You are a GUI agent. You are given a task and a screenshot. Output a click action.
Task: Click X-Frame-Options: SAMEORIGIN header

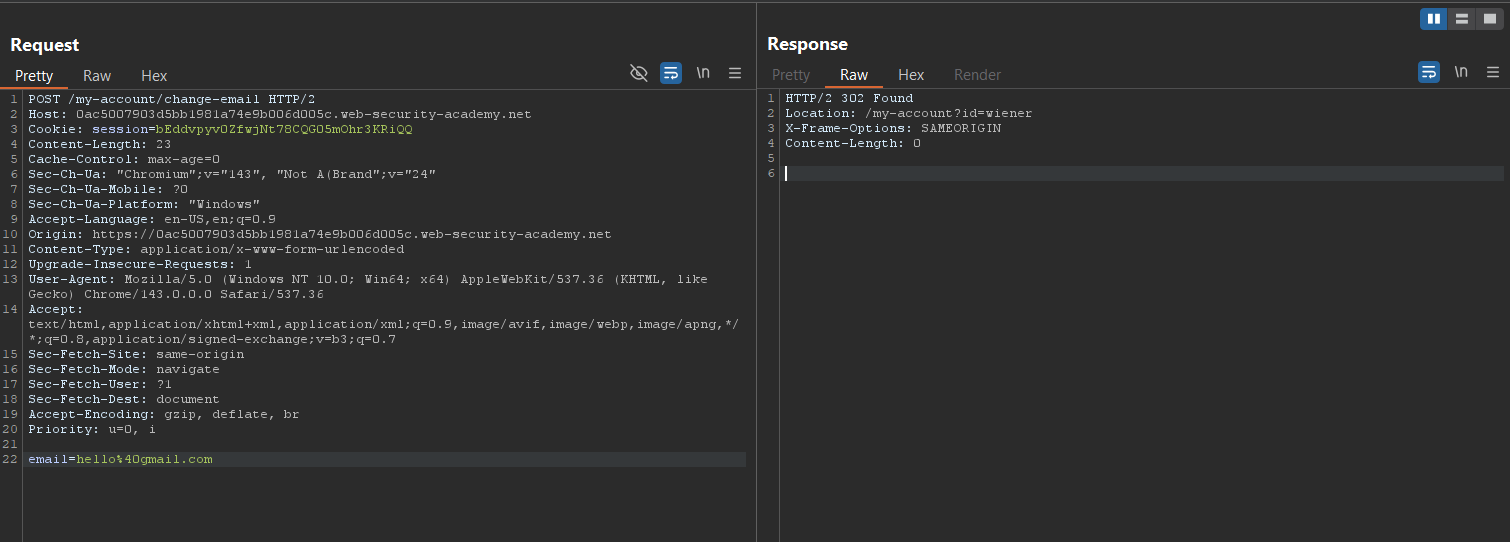click(893, 128)
